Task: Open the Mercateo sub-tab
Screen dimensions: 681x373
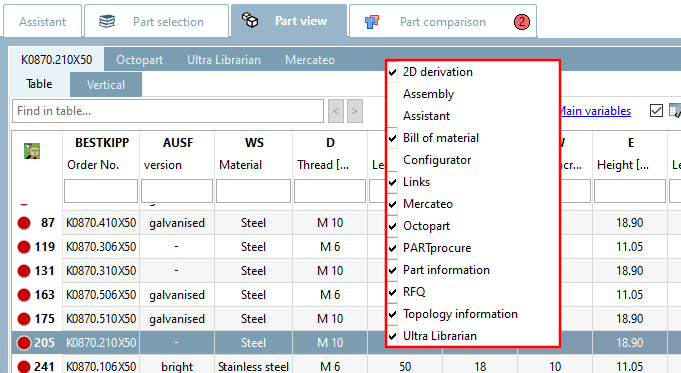Action: pyautogui.click(x=310, y=60)
